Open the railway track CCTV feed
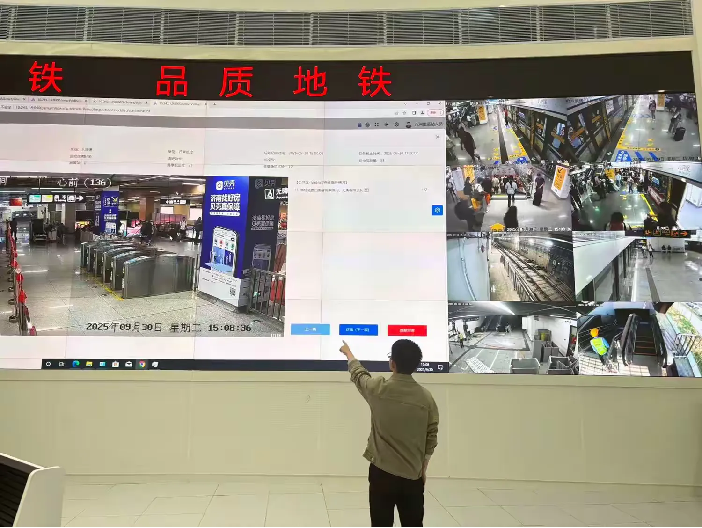This screenshot has height=528, width=702. click(510, 267)
